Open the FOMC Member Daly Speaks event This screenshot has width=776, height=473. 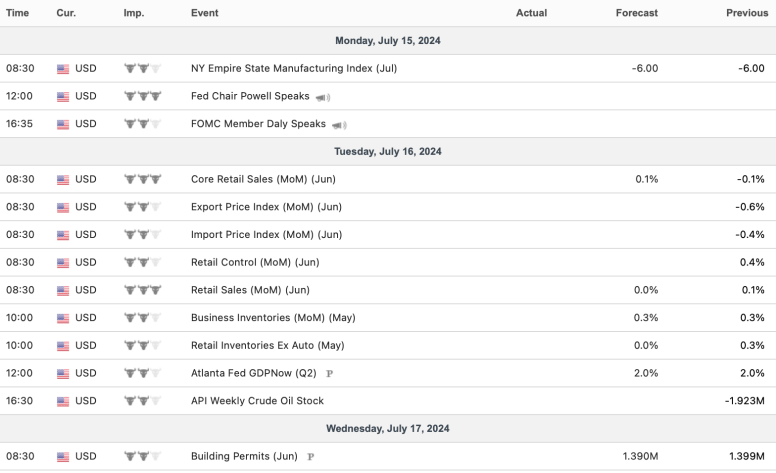coord(258,124)
